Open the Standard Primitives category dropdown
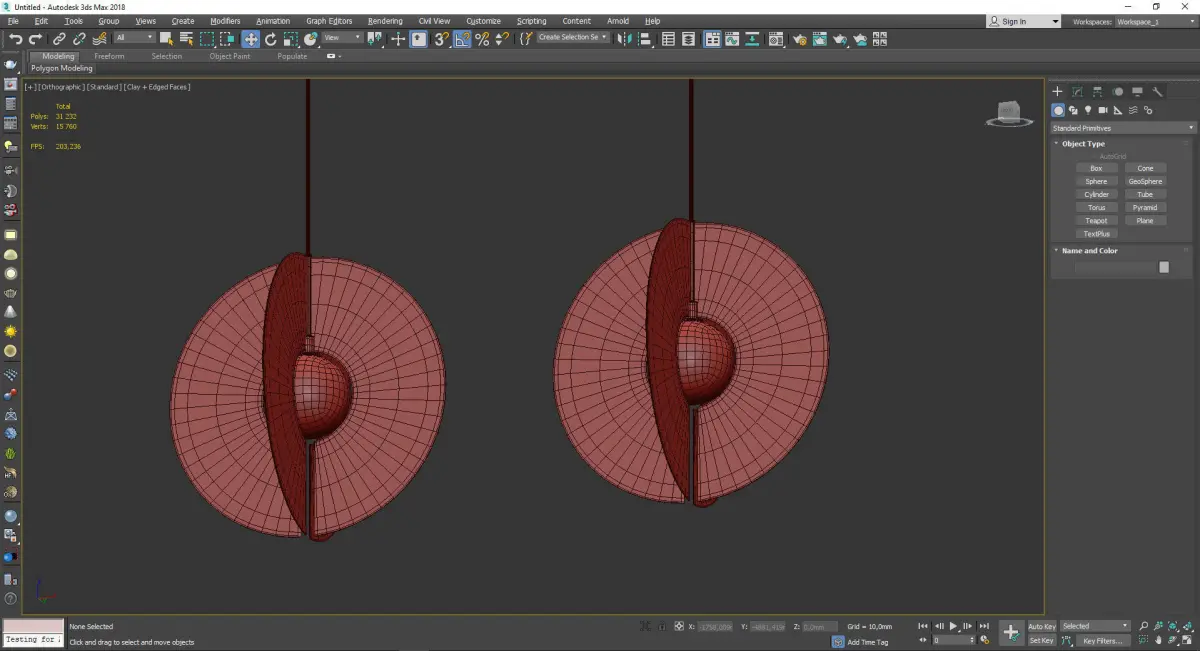 1123,128
